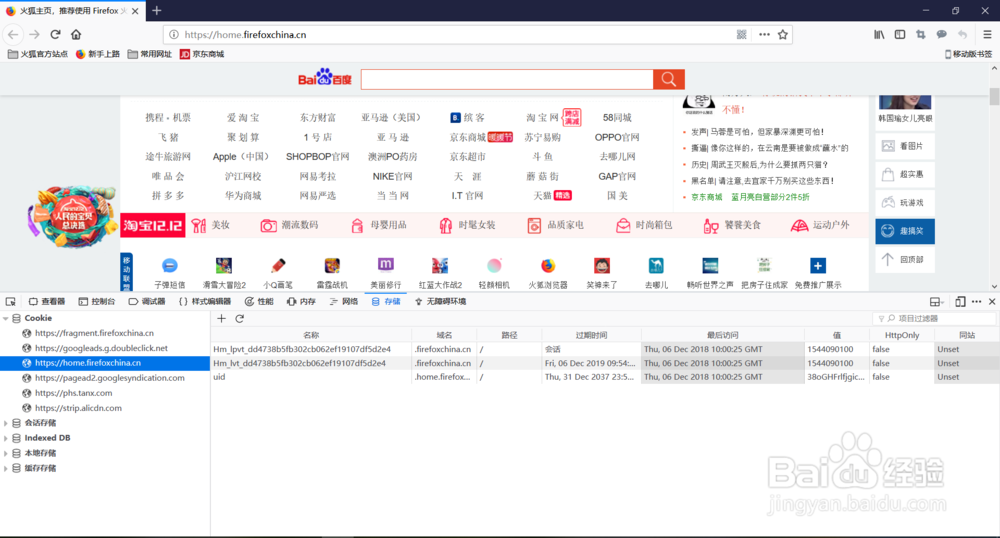Switch to the 性能 performance tab

point(259,302)
